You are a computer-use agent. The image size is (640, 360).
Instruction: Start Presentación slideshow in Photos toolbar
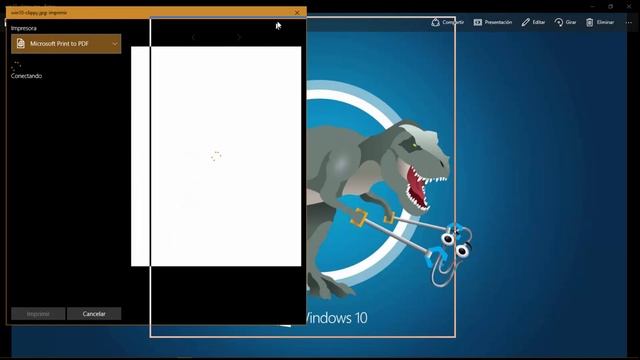(x=493, y=22)
